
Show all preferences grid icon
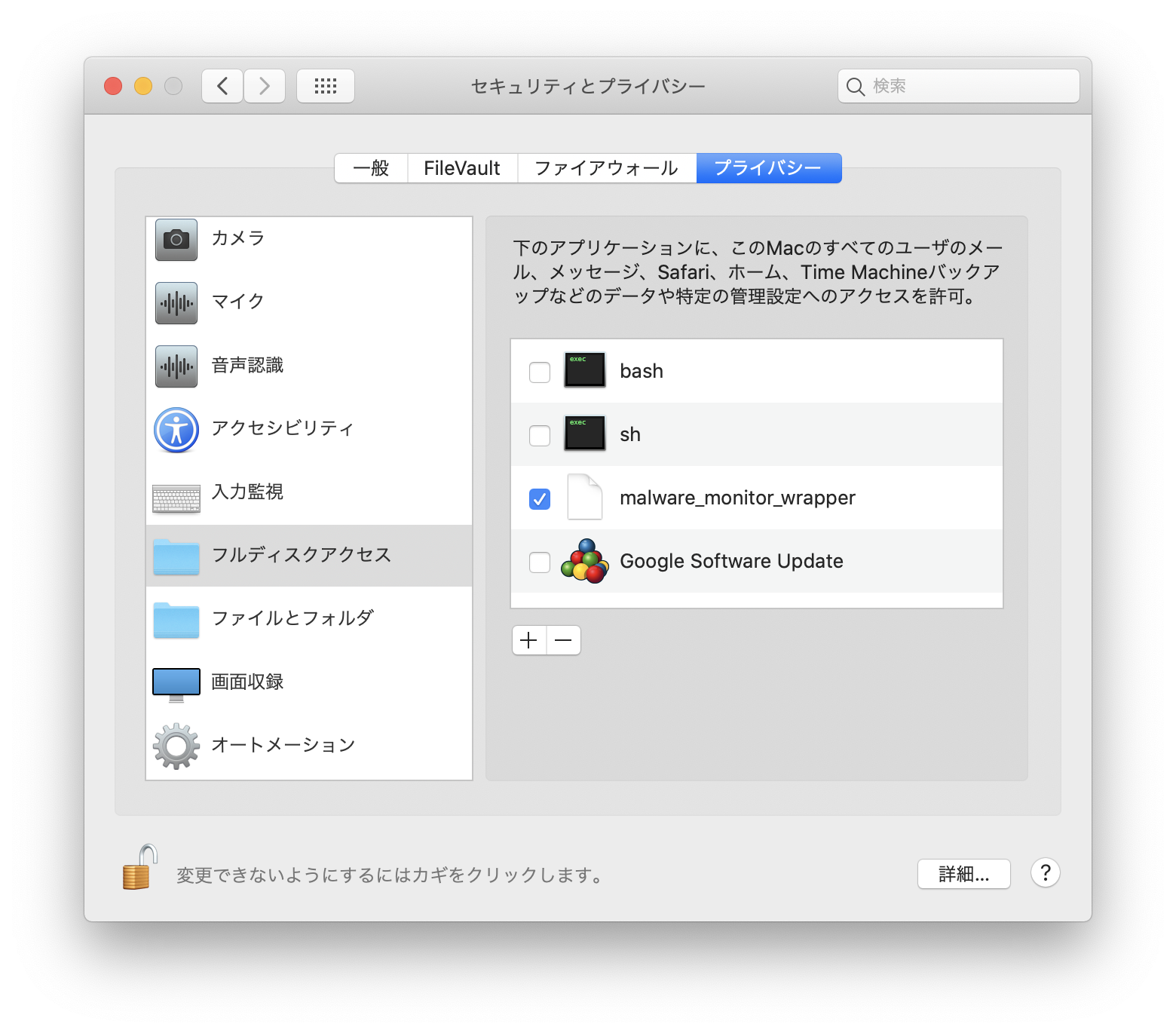tap(326, 86)
